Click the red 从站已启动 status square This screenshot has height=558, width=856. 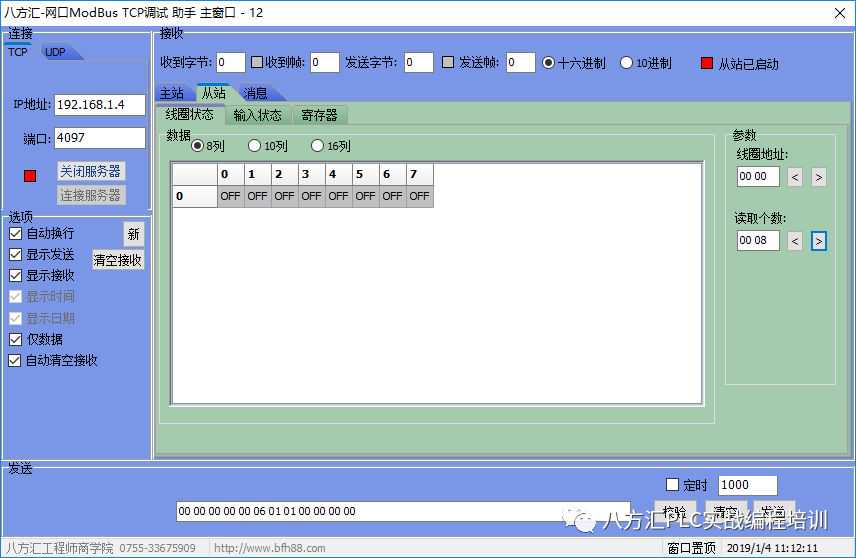[707, 63]
